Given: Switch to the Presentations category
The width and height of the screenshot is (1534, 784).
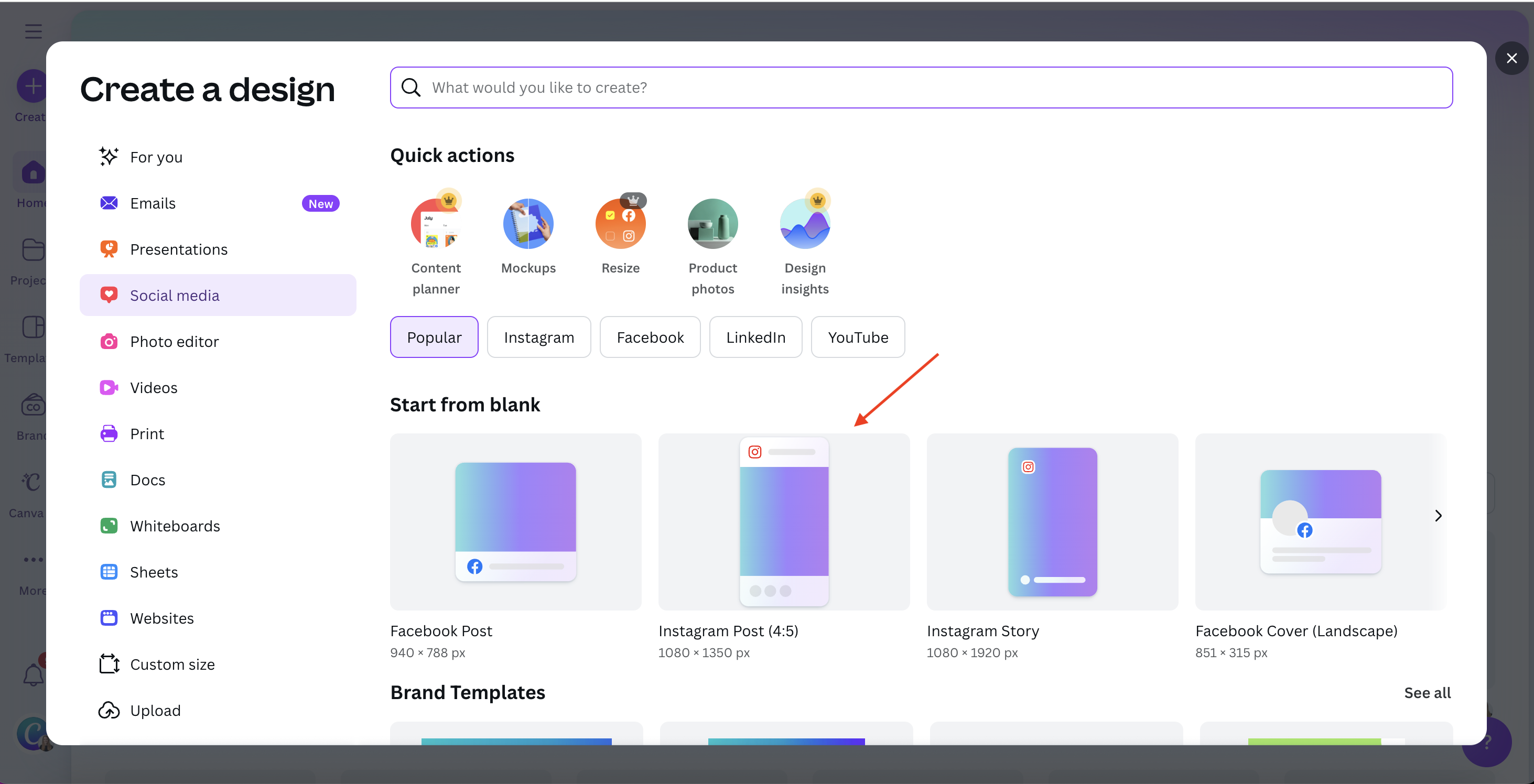Looking at the screenshot, I should pos(179,249).
